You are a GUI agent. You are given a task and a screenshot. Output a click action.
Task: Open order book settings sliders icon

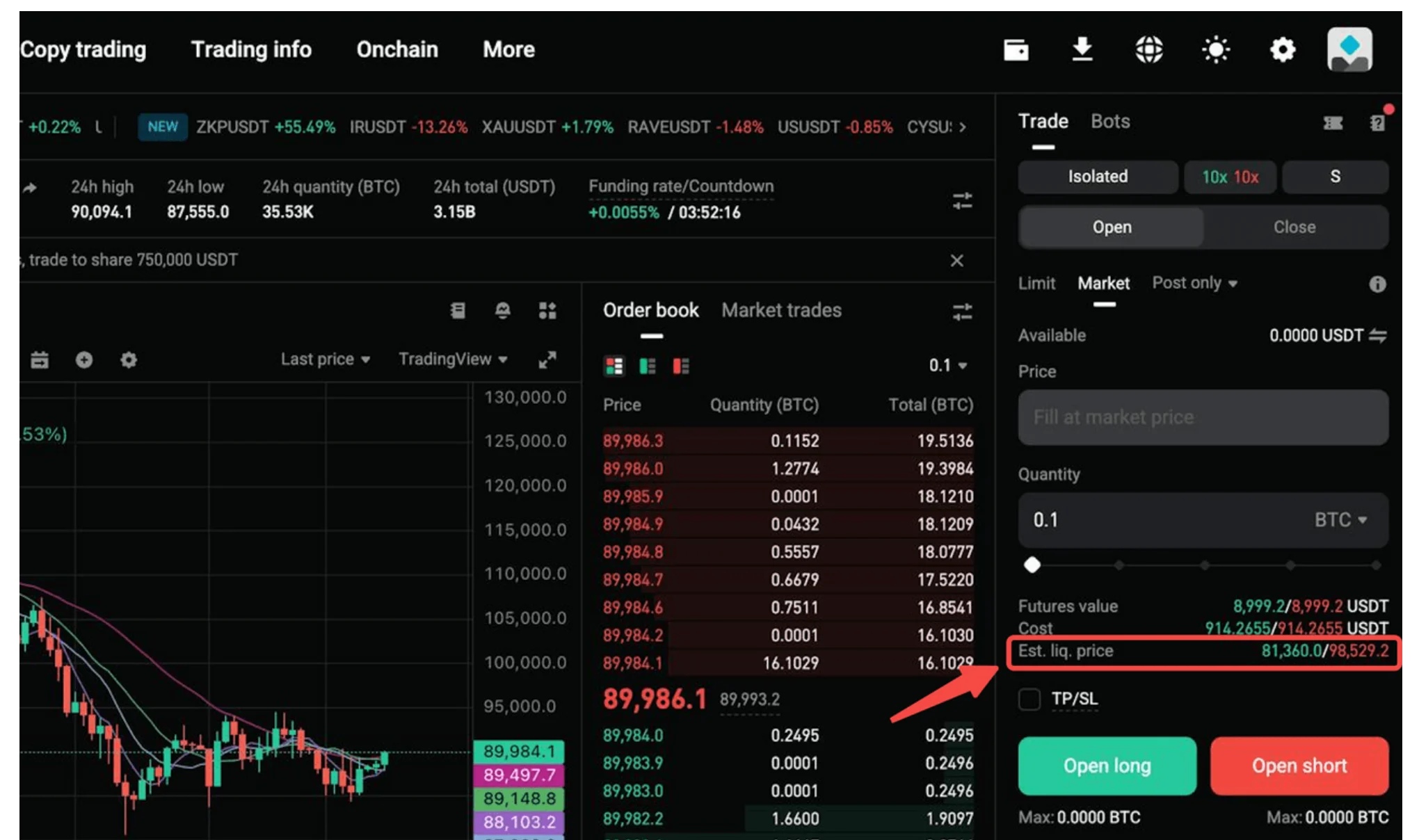(x=962, y=312)
